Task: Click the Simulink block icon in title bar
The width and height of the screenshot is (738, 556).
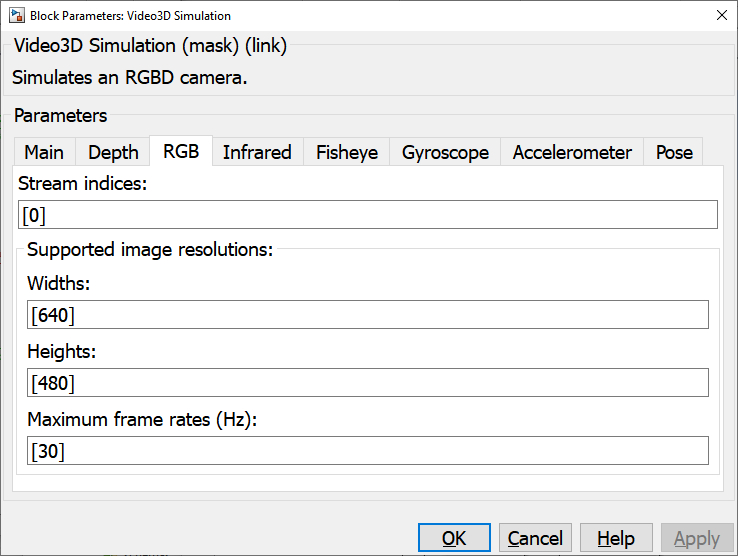Action: tap(16, 15)
